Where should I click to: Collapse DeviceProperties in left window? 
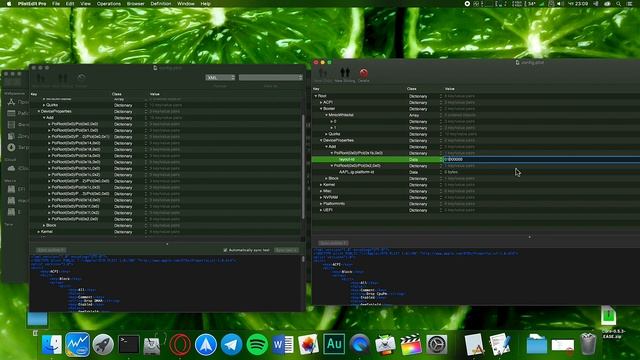[x=39, y=111]
